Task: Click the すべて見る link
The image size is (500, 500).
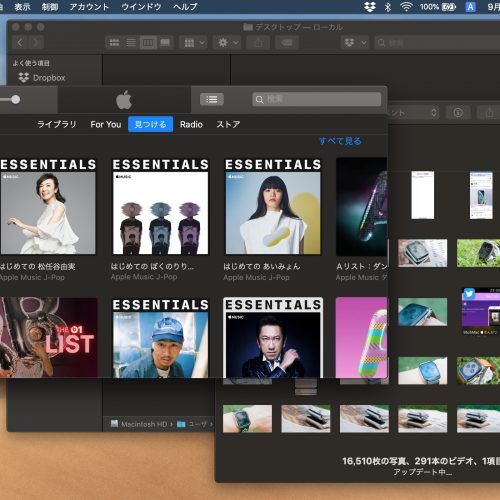Action: 340,141
